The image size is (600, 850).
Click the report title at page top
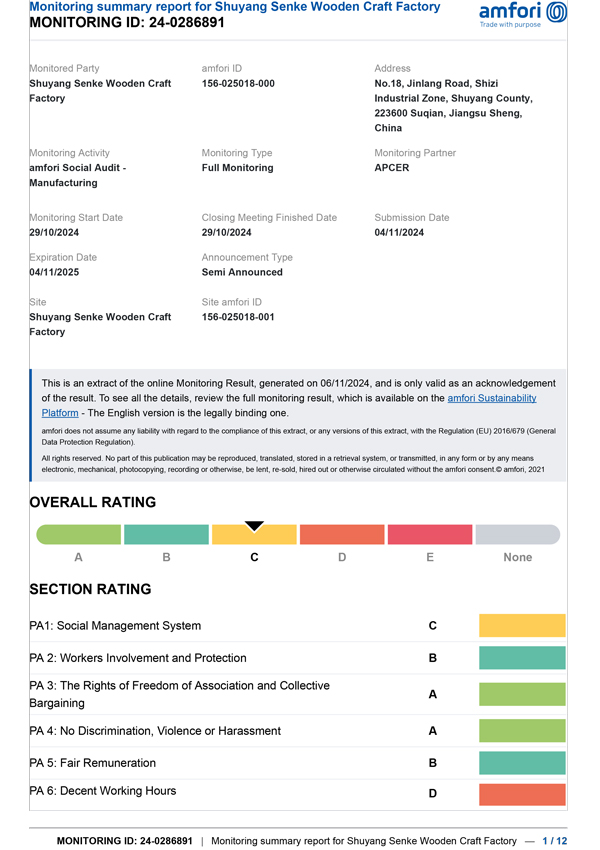235,7
